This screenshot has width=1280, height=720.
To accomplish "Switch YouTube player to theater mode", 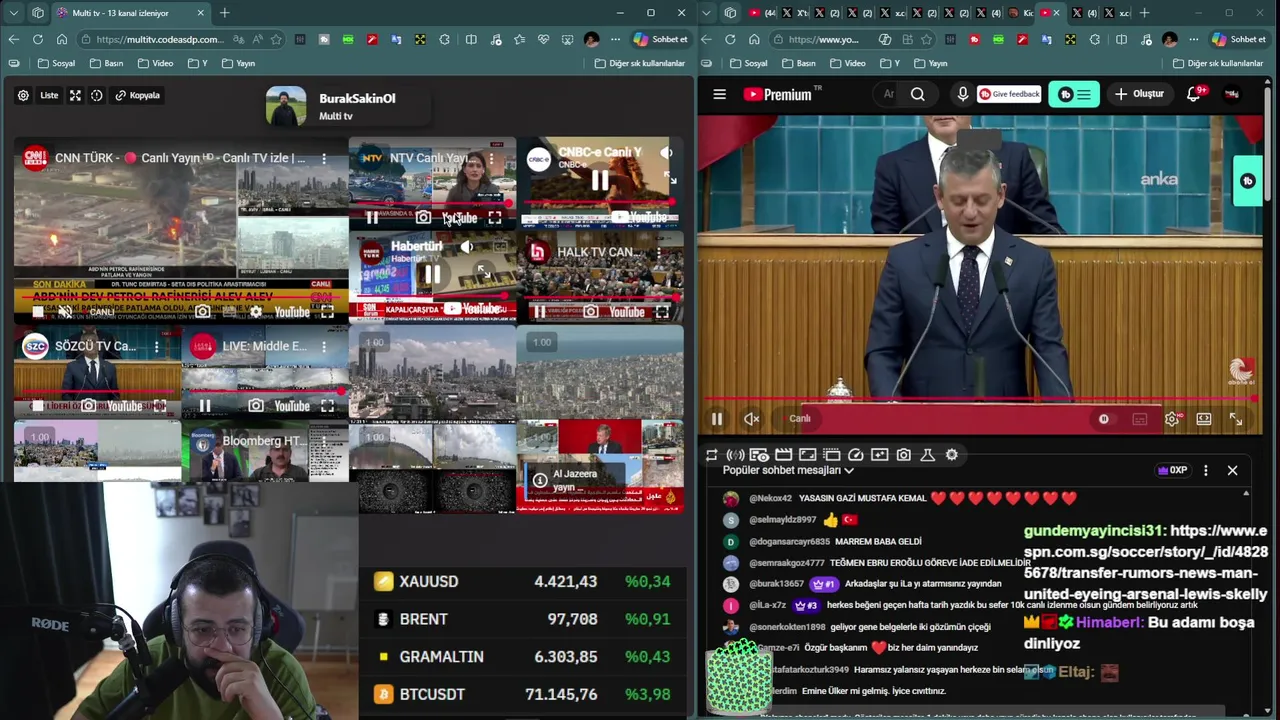I will 1204,419.
